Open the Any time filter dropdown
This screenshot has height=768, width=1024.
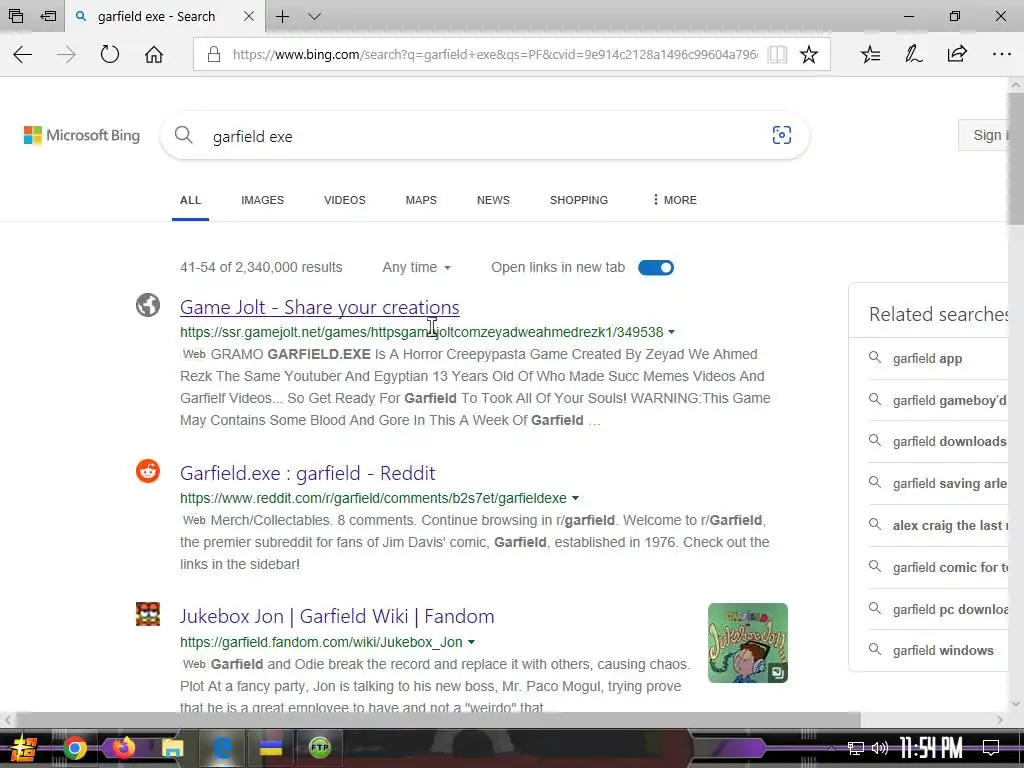point(416,268)
